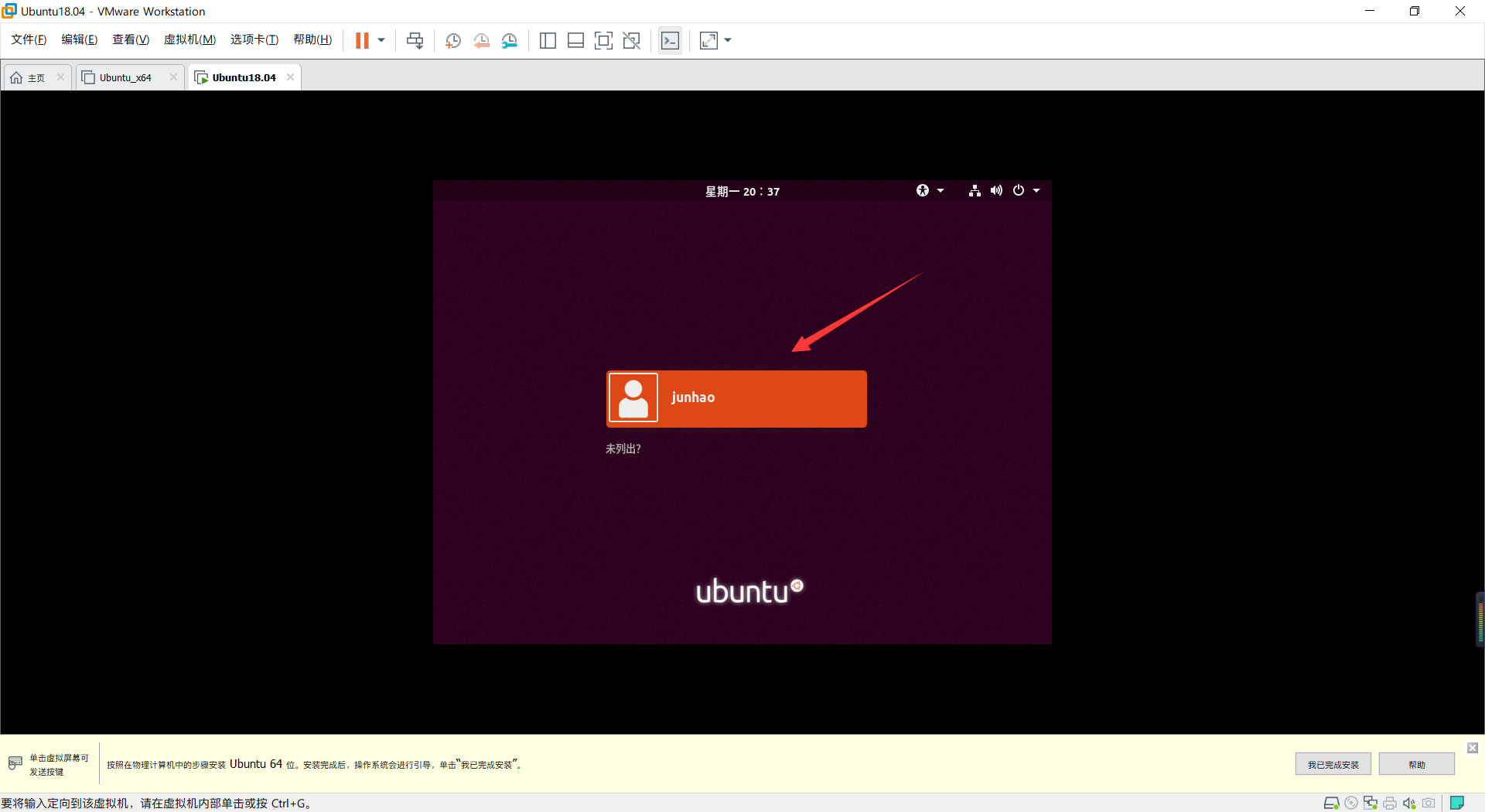Send Ctrl+Alt+Del to the guest

[x=415, y=40]
